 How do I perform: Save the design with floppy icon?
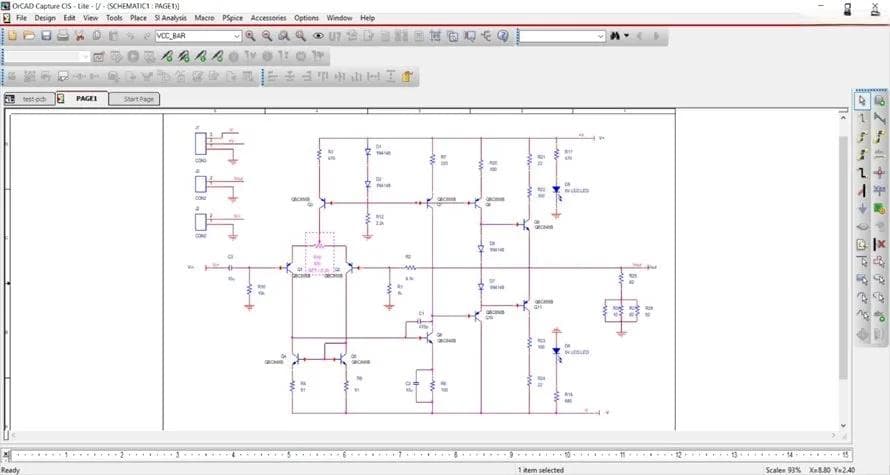click(46, 36)
